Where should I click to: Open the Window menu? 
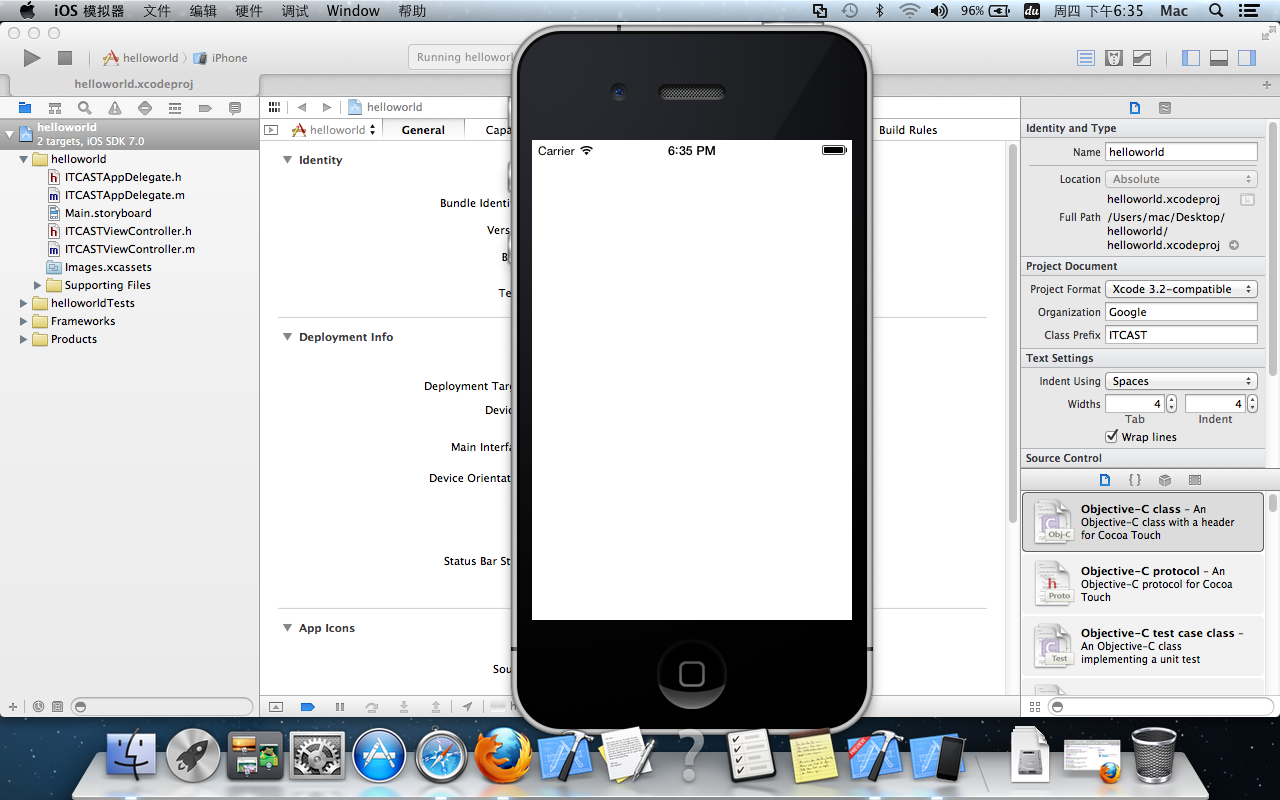point(353,11)
